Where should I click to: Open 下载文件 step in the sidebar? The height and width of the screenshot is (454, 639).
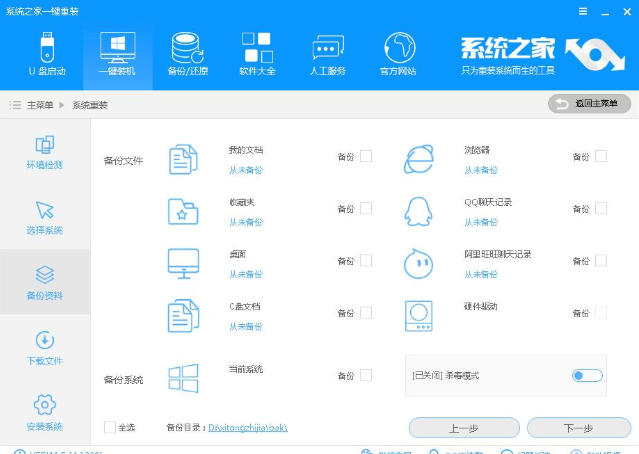(x=44, y=347)
